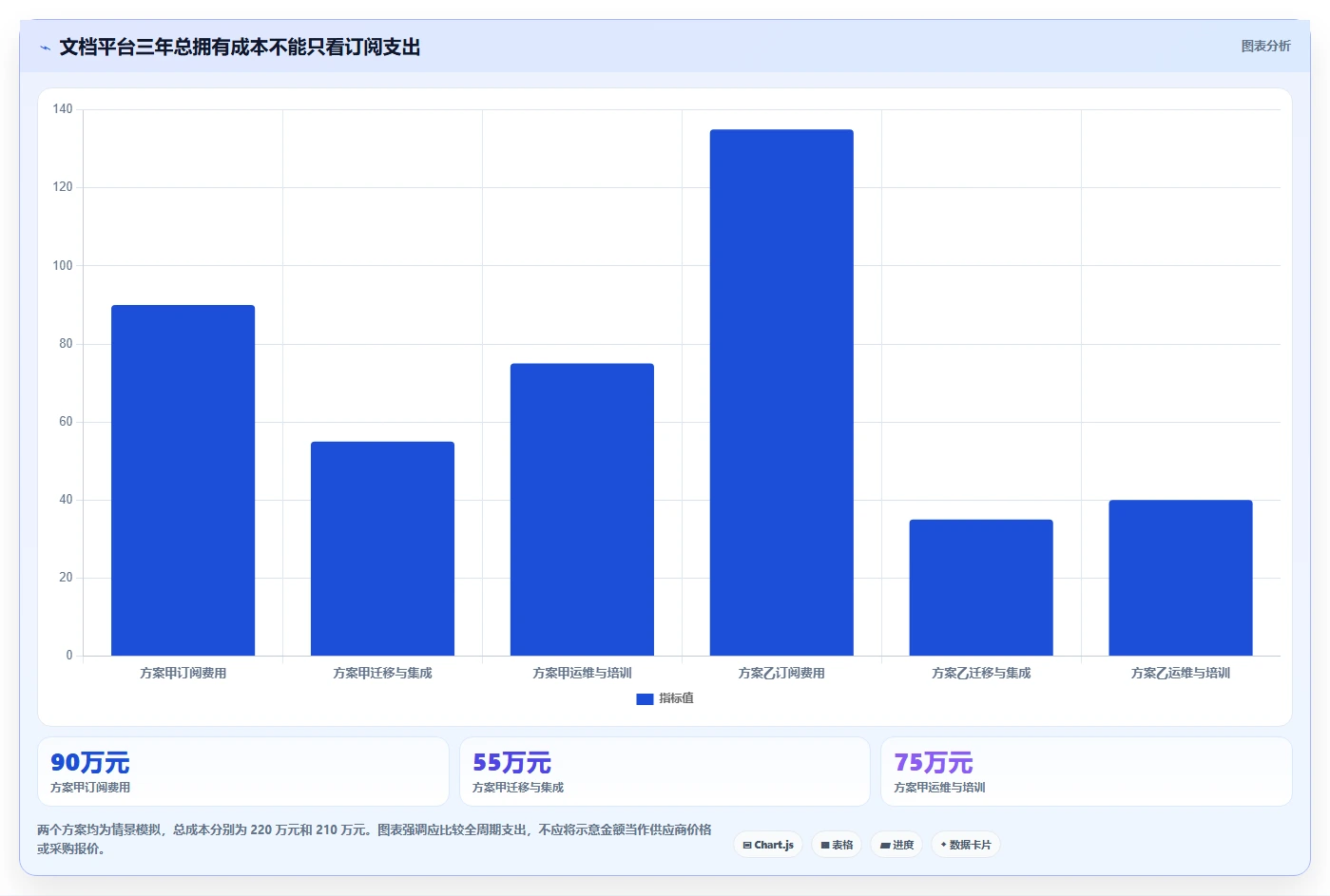Click y-axis value 60
1330x896 pixels.
coord(66,421)
